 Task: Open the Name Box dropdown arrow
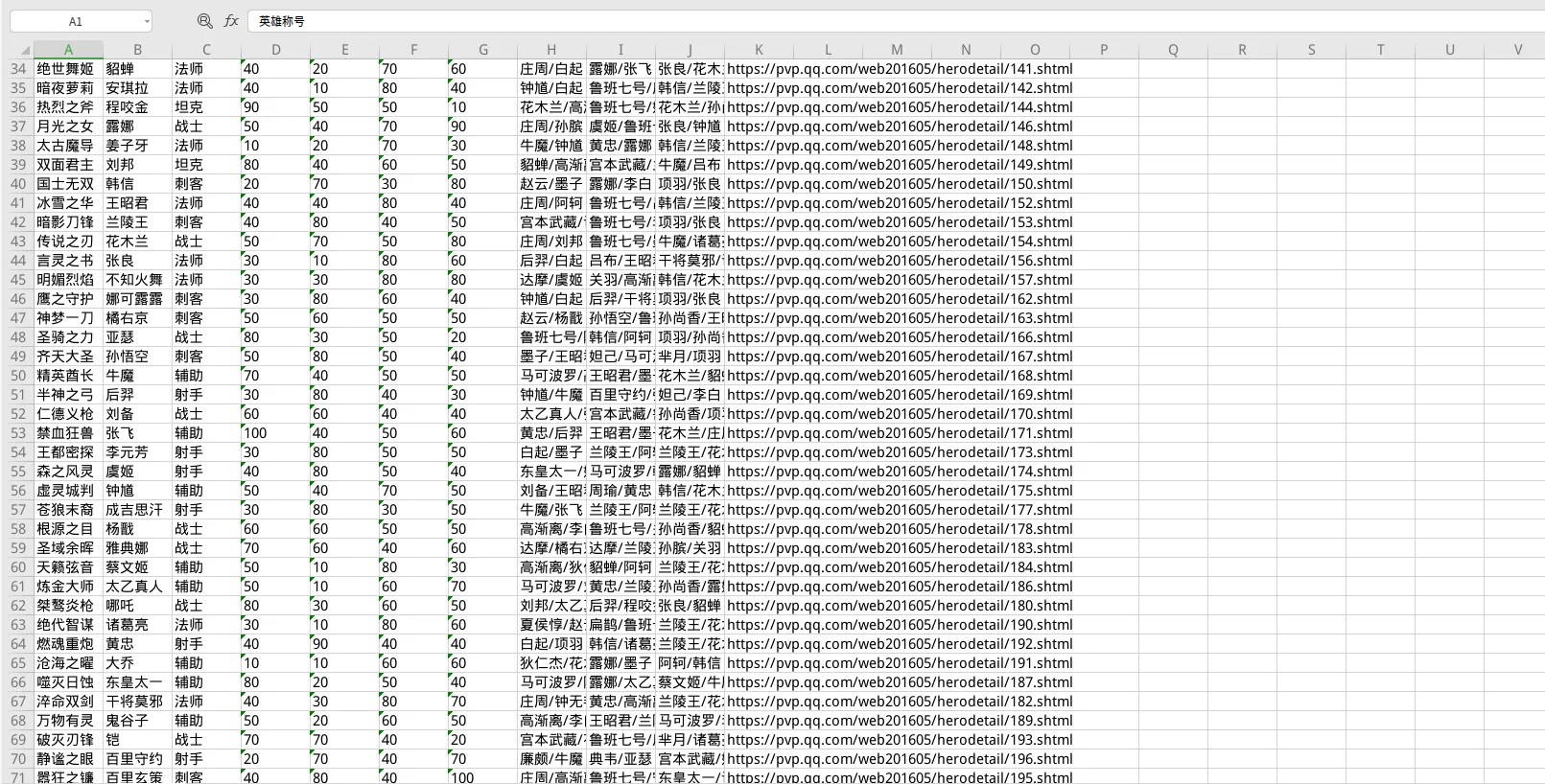[147, 21]
